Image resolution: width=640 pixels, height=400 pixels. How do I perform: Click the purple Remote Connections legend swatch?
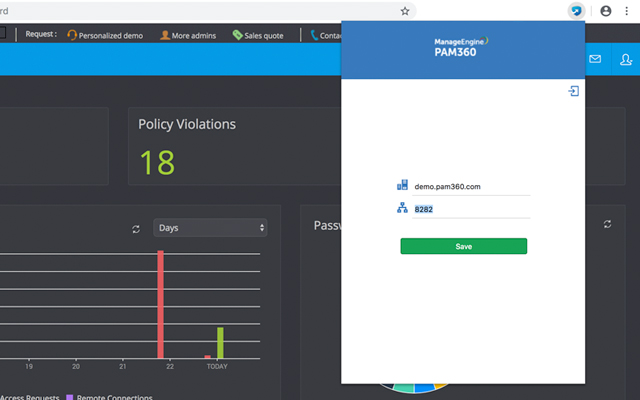click(x=69, y=397)
